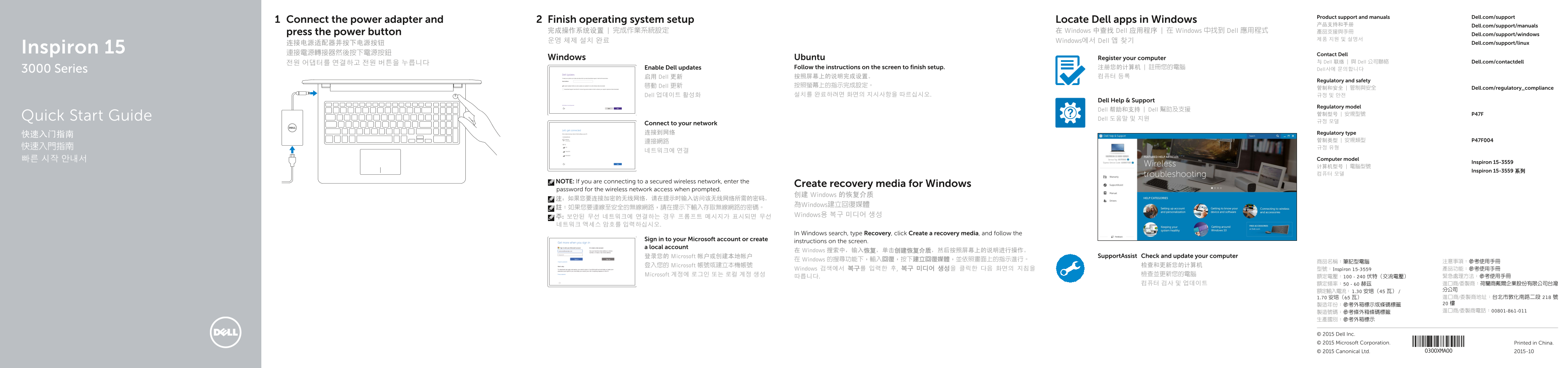Click the laptop touchpad in the illustration

(x=381, y=162)
